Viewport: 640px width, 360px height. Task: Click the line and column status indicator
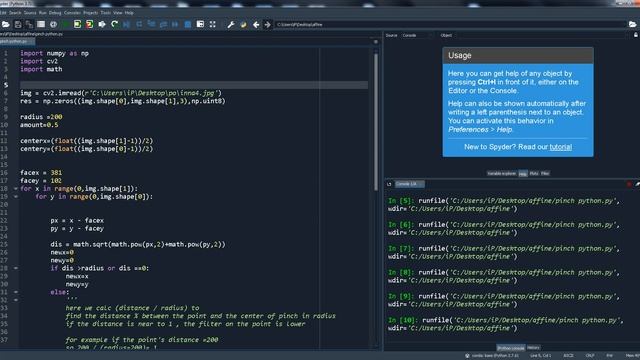(540, 356)
